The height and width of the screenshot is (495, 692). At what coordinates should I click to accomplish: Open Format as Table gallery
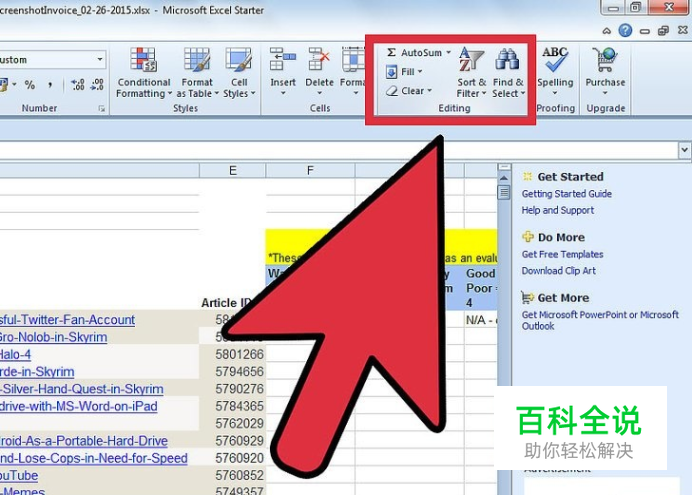197,73
